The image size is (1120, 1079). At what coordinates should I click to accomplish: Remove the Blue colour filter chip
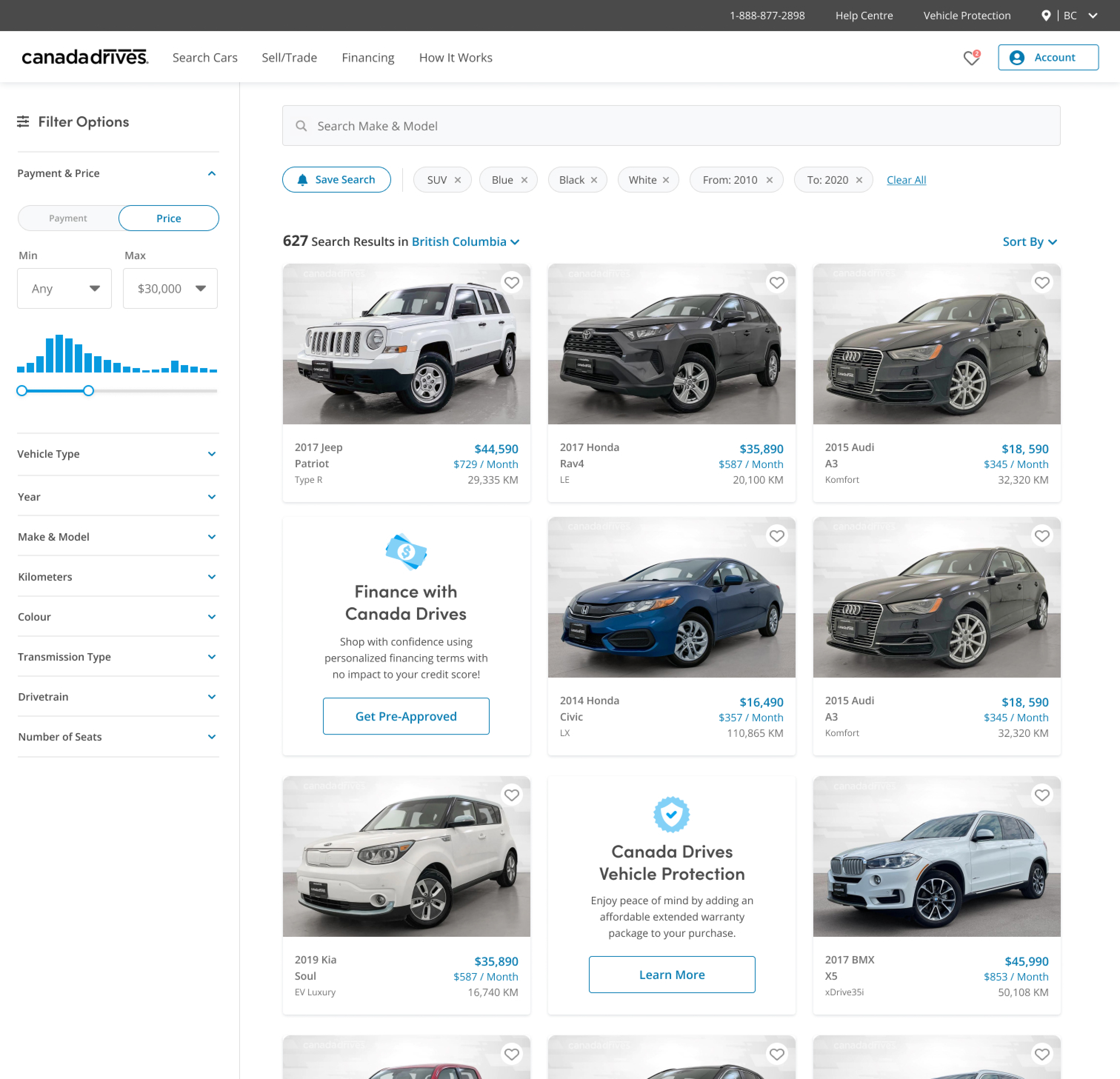(524, 180)
